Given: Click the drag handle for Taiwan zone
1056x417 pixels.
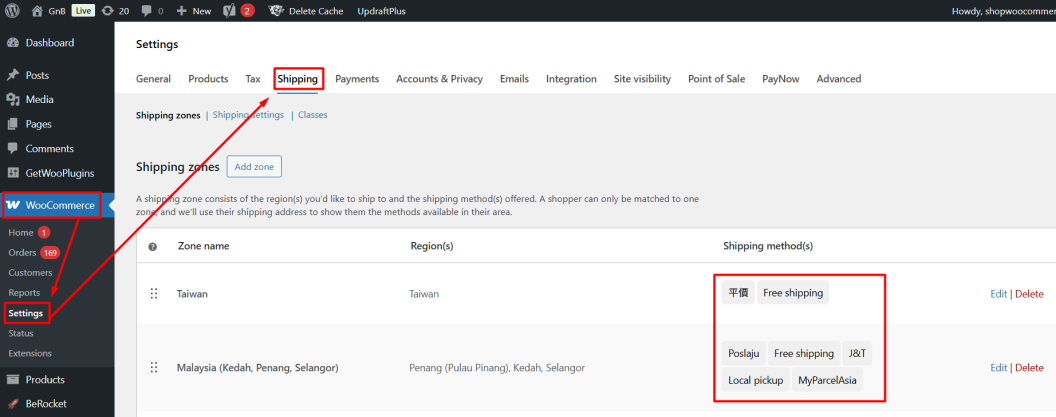Looking at the screenshot, I should 154,294.
